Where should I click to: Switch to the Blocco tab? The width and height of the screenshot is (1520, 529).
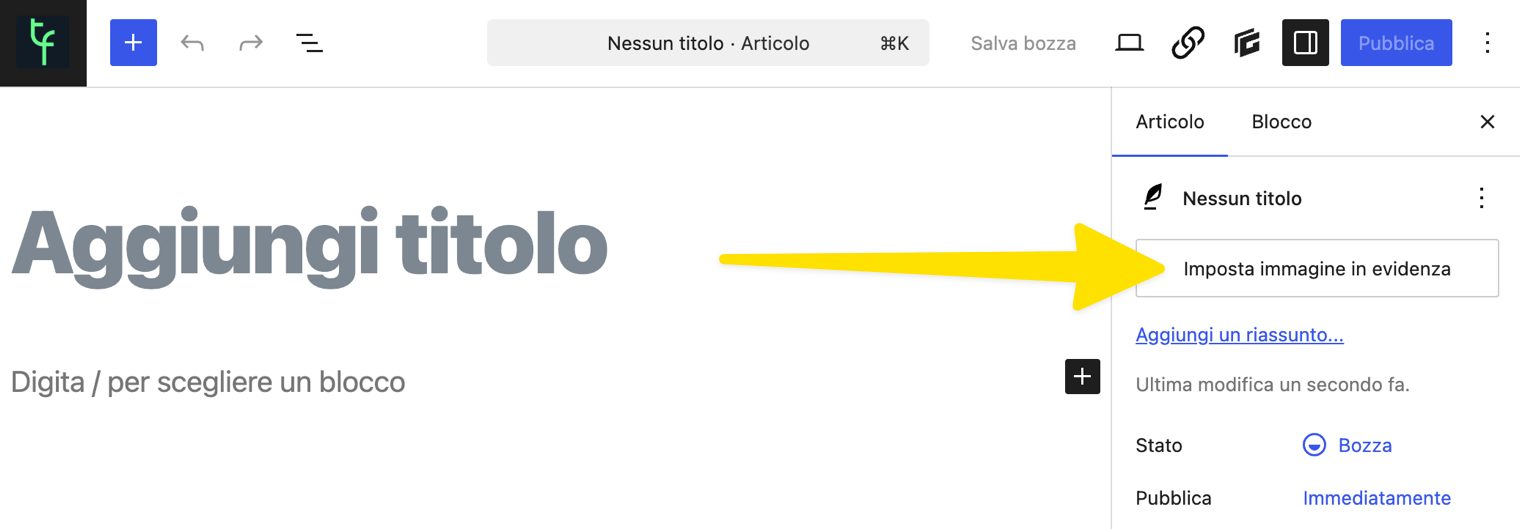[1281, 122]
